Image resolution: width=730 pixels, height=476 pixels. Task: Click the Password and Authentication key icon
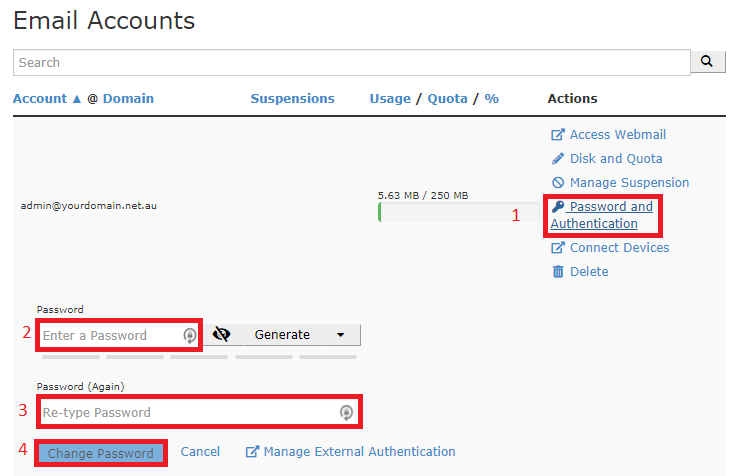(x=558, y=207)
